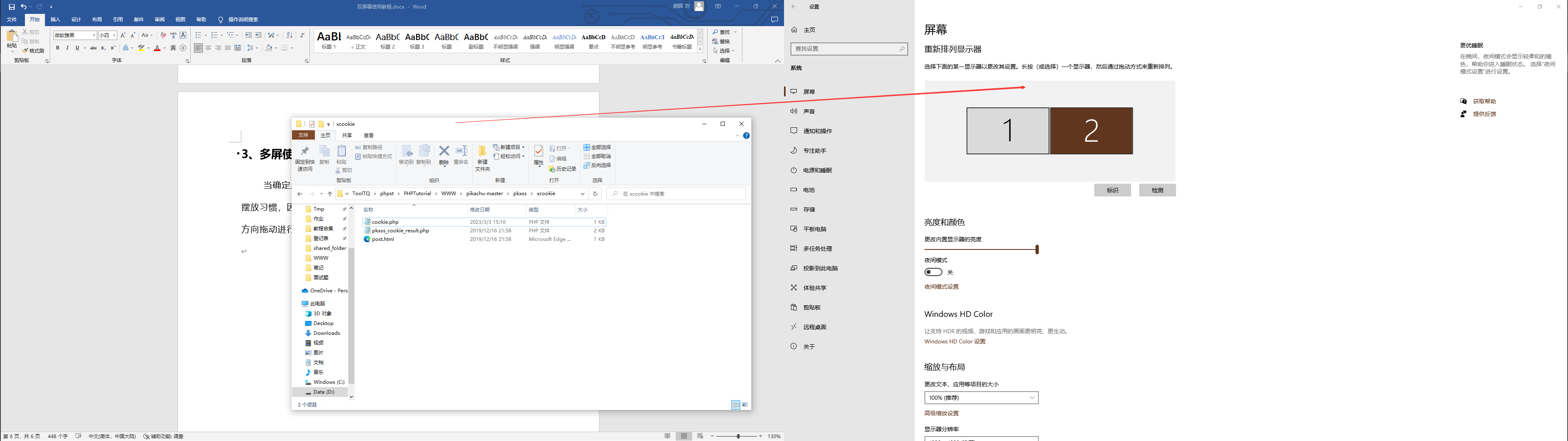Click the text highlight color button
The width and height of the screenshot is (1568, 441).
(x=141, y=47)
